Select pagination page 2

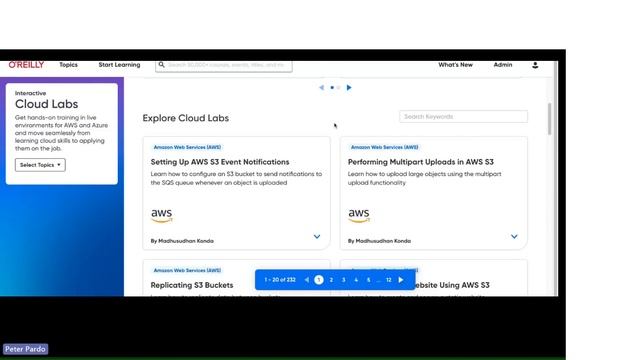click(331, 280)
